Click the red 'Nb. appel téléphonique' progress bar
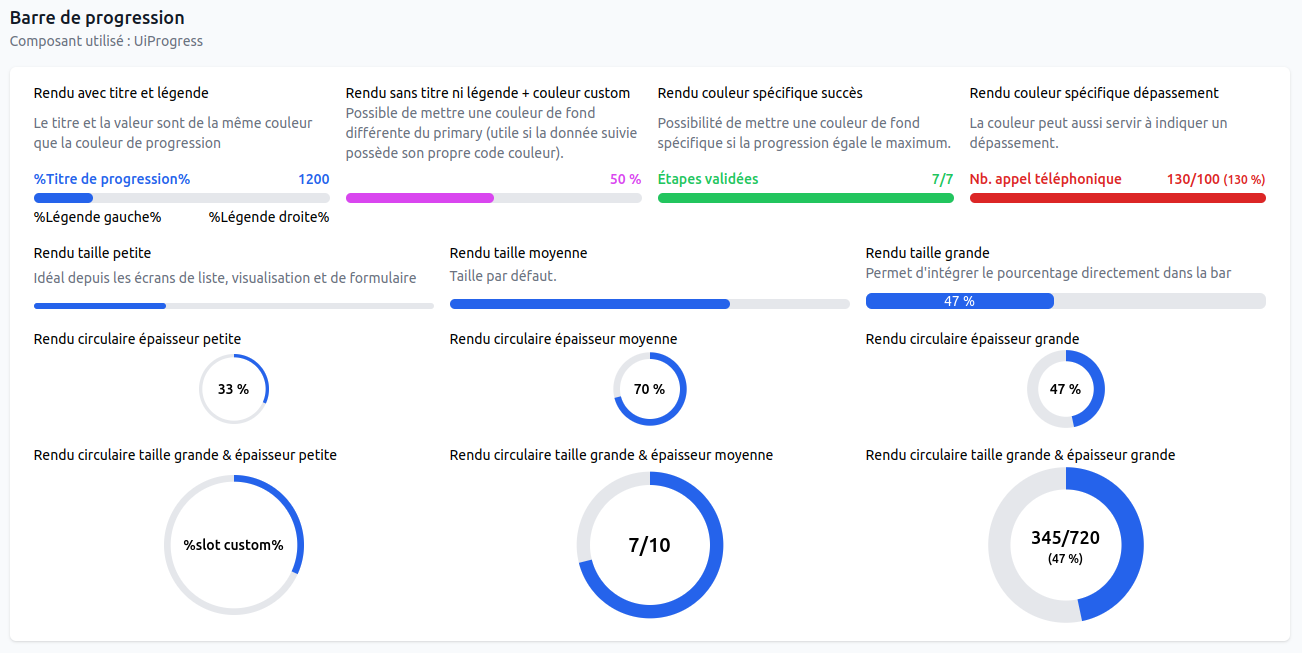The width and height of the screenshot is (1302, 653). 1117,198
